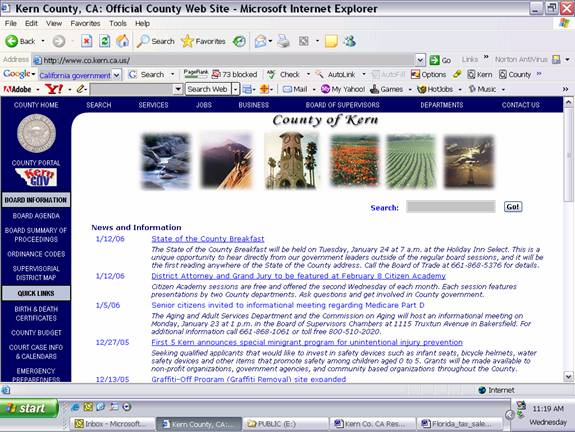Click the Stop icon in IE toolbar
The image size is (575, 432).
87,41
